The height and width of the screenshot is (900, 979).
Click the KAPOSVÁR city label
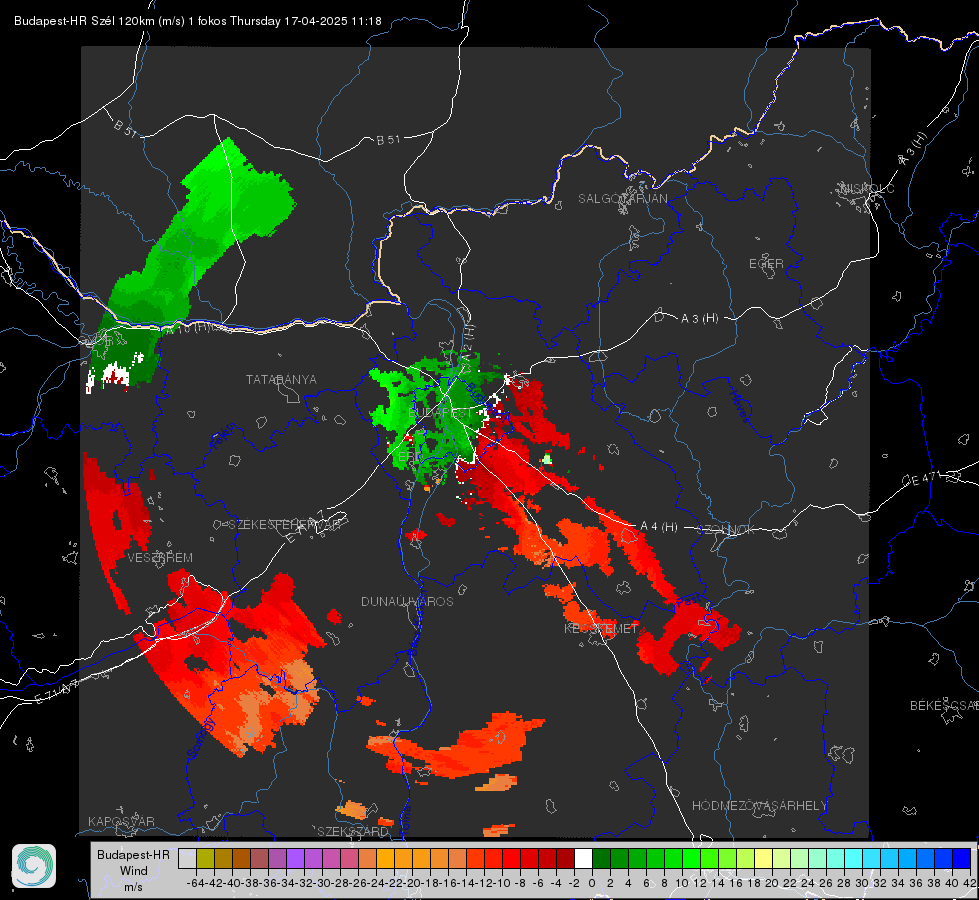tap(121, 821)
